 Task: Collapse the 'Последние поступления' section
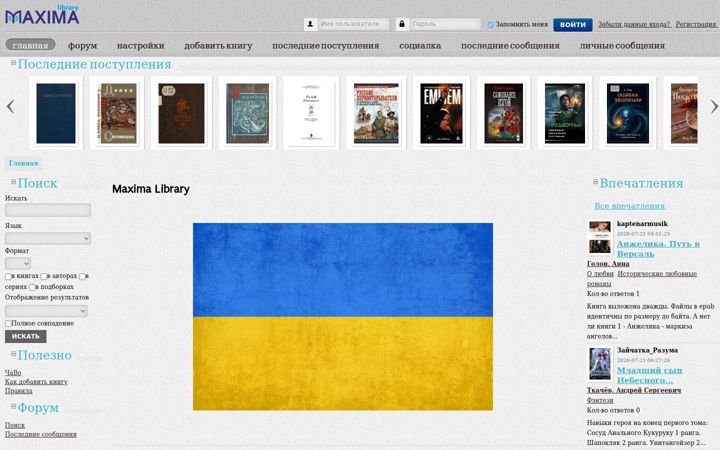pos(14,62)
